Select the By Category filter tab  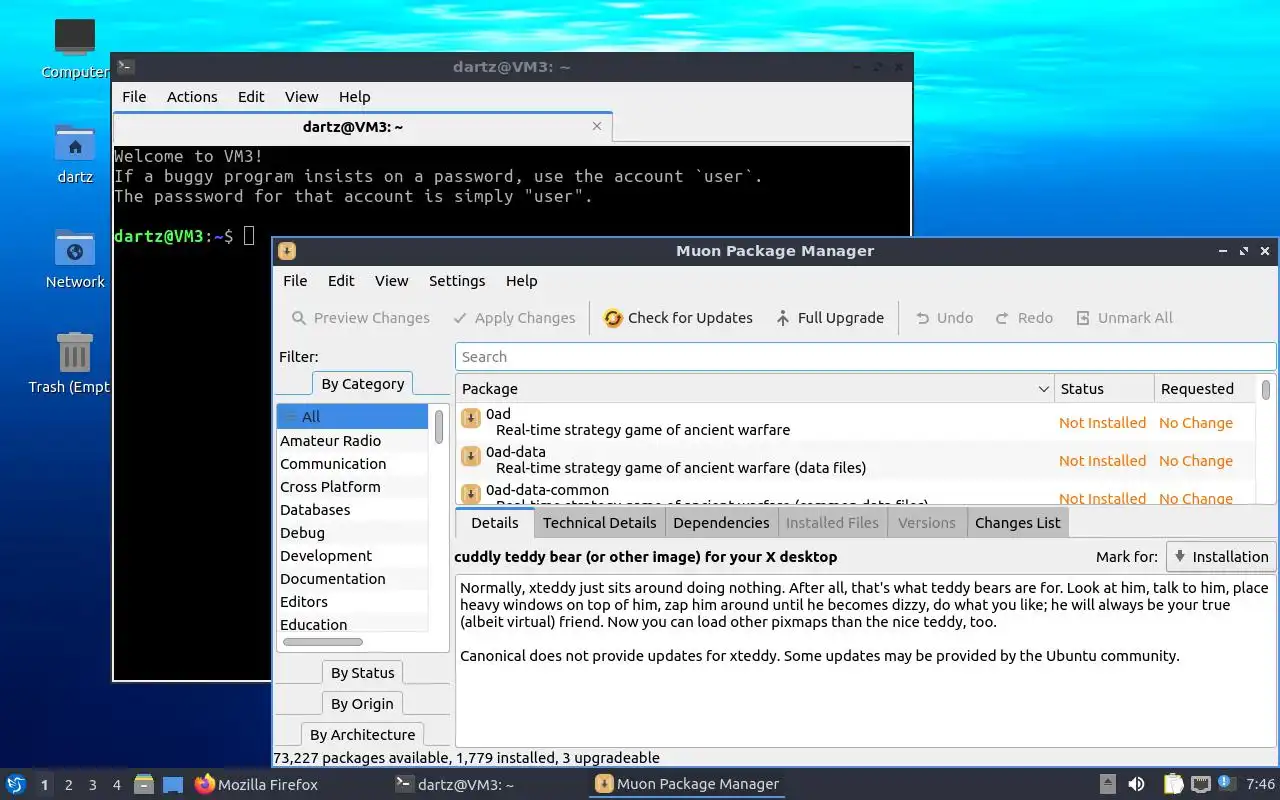pyautogui.click(x=363, y=384)
